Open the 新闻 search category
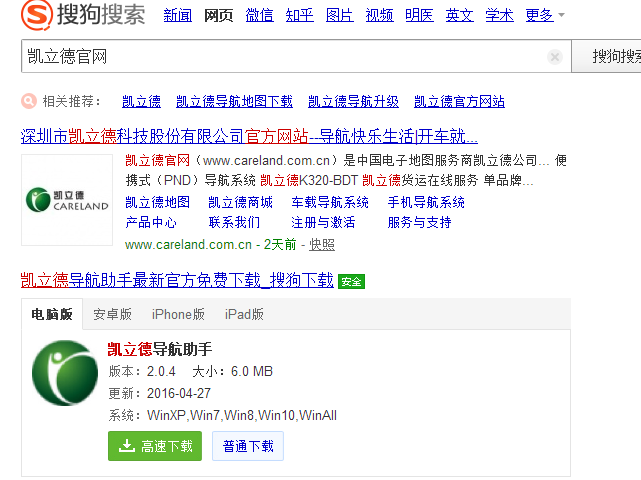The height and width of the screenshot is (480, 641). click(x=177, y=15)
